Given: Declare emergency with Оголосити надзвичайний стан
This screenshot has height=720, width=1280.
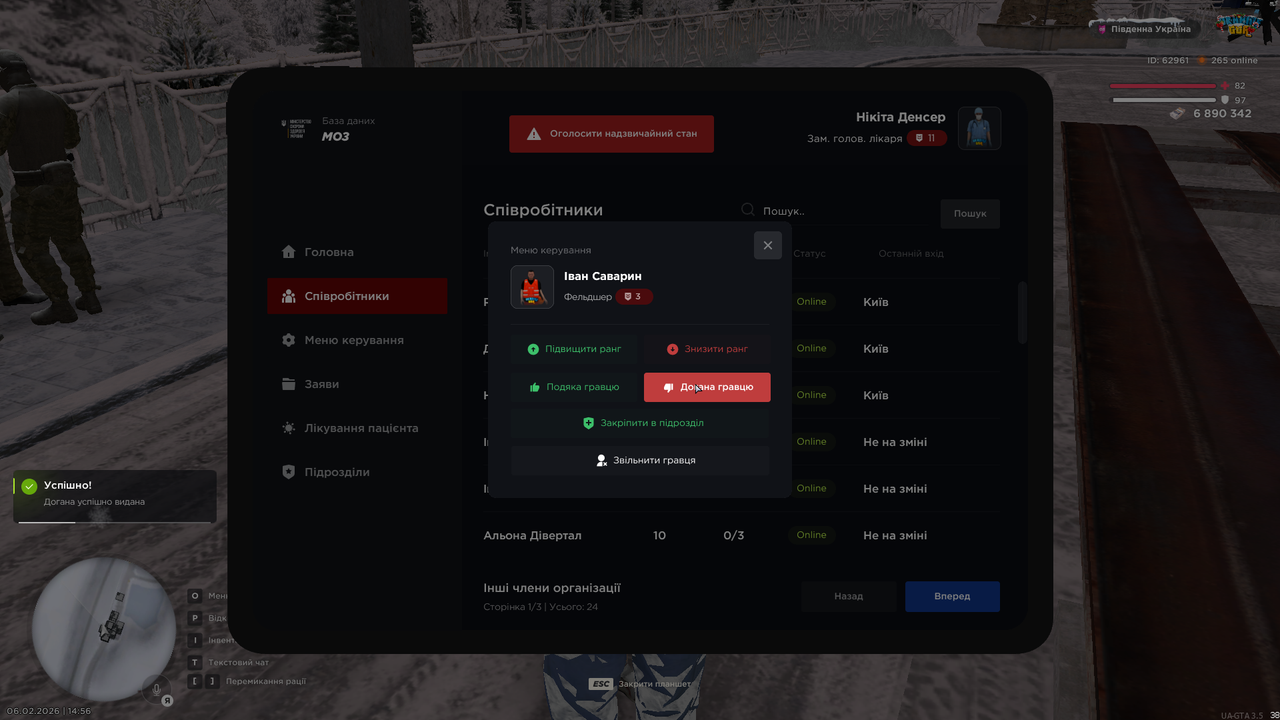Looking at the screenshot, I should point(611,134).
